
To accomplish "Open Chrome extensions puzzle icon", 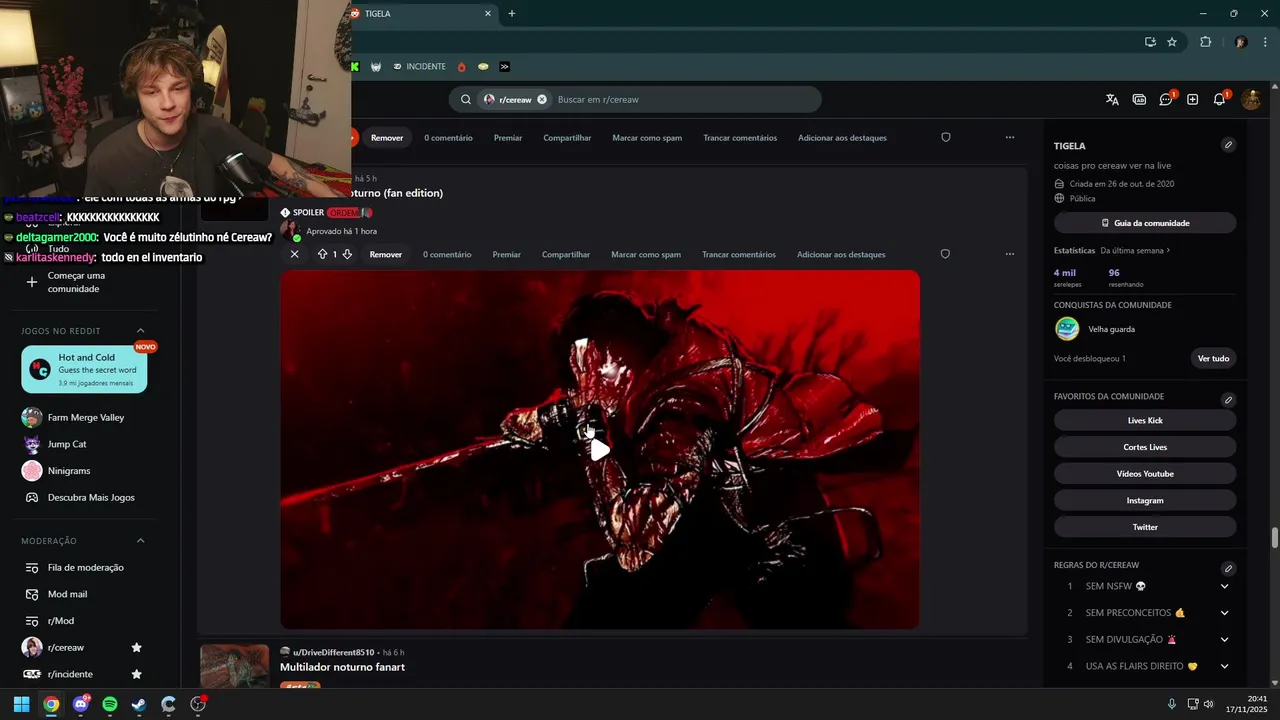I will (x=1205, y=42).
